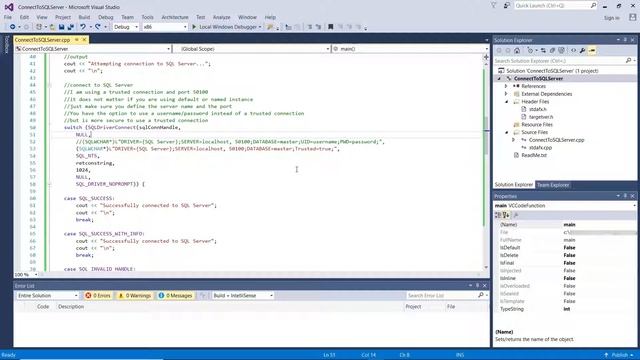Toggle the 0 Messages filter
This screenshot has width=640, height=360.
(175, 296)
